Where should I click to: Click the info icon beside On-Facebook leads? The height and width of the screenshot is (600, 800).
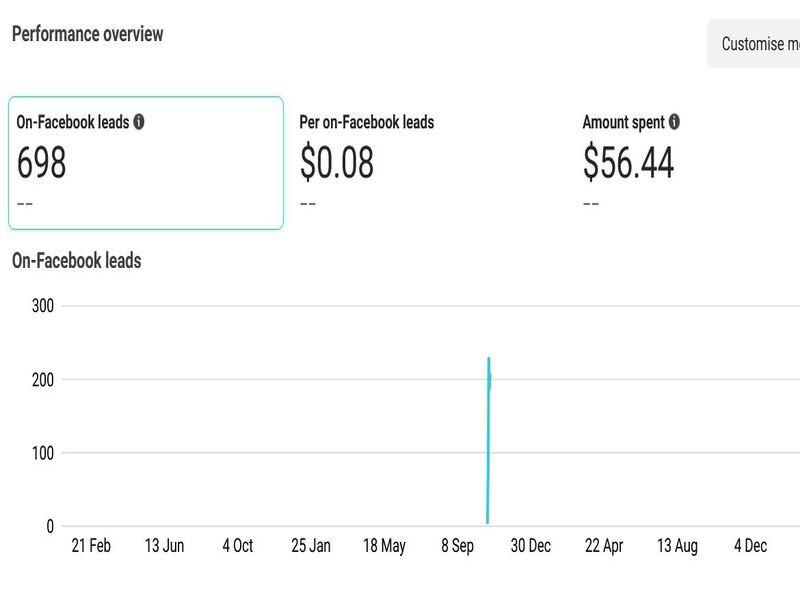click(139, 122)
